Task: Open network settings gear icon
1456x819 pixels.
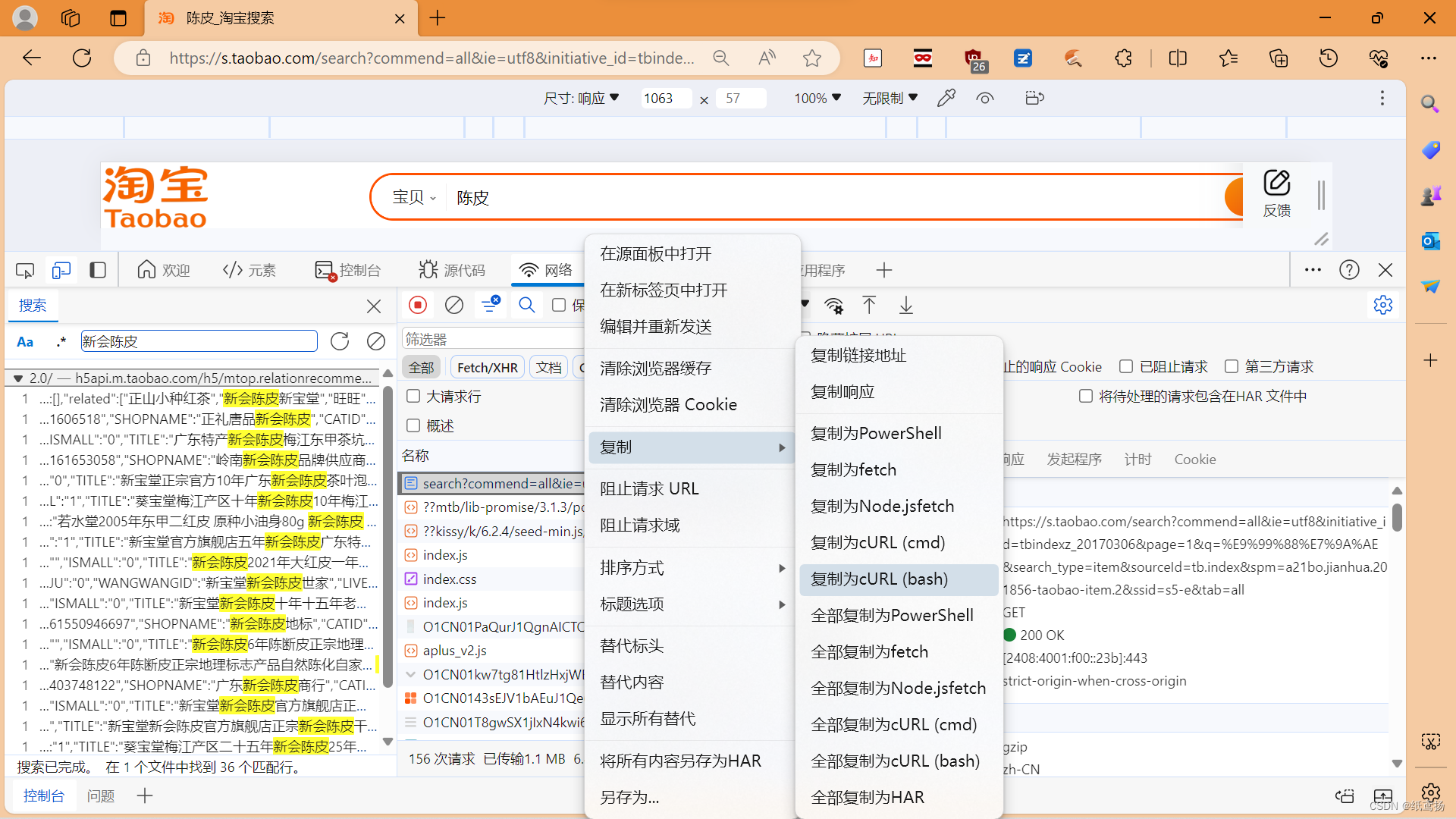Action: [x=1382, y=305]
